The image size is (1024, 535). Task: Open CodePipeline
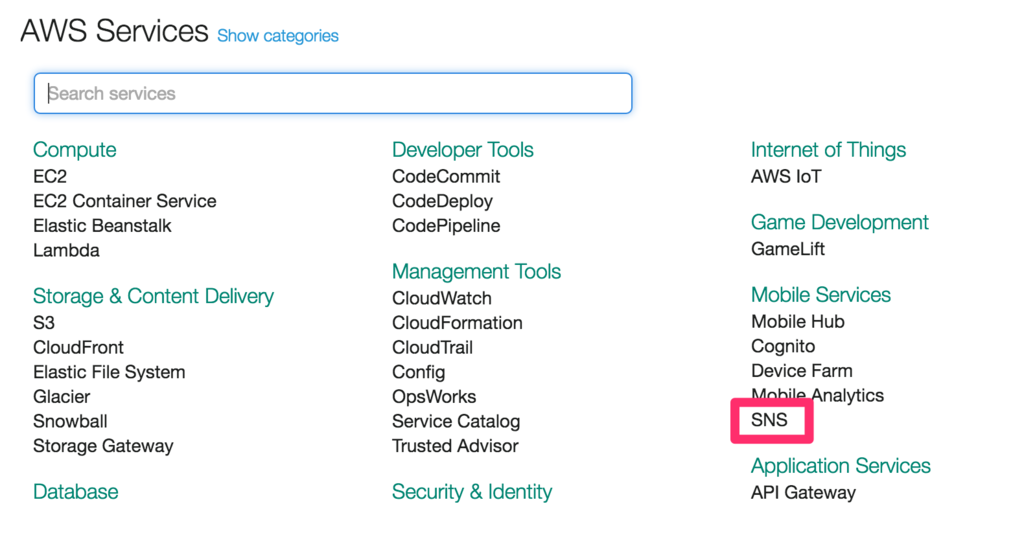coord(446,226)
